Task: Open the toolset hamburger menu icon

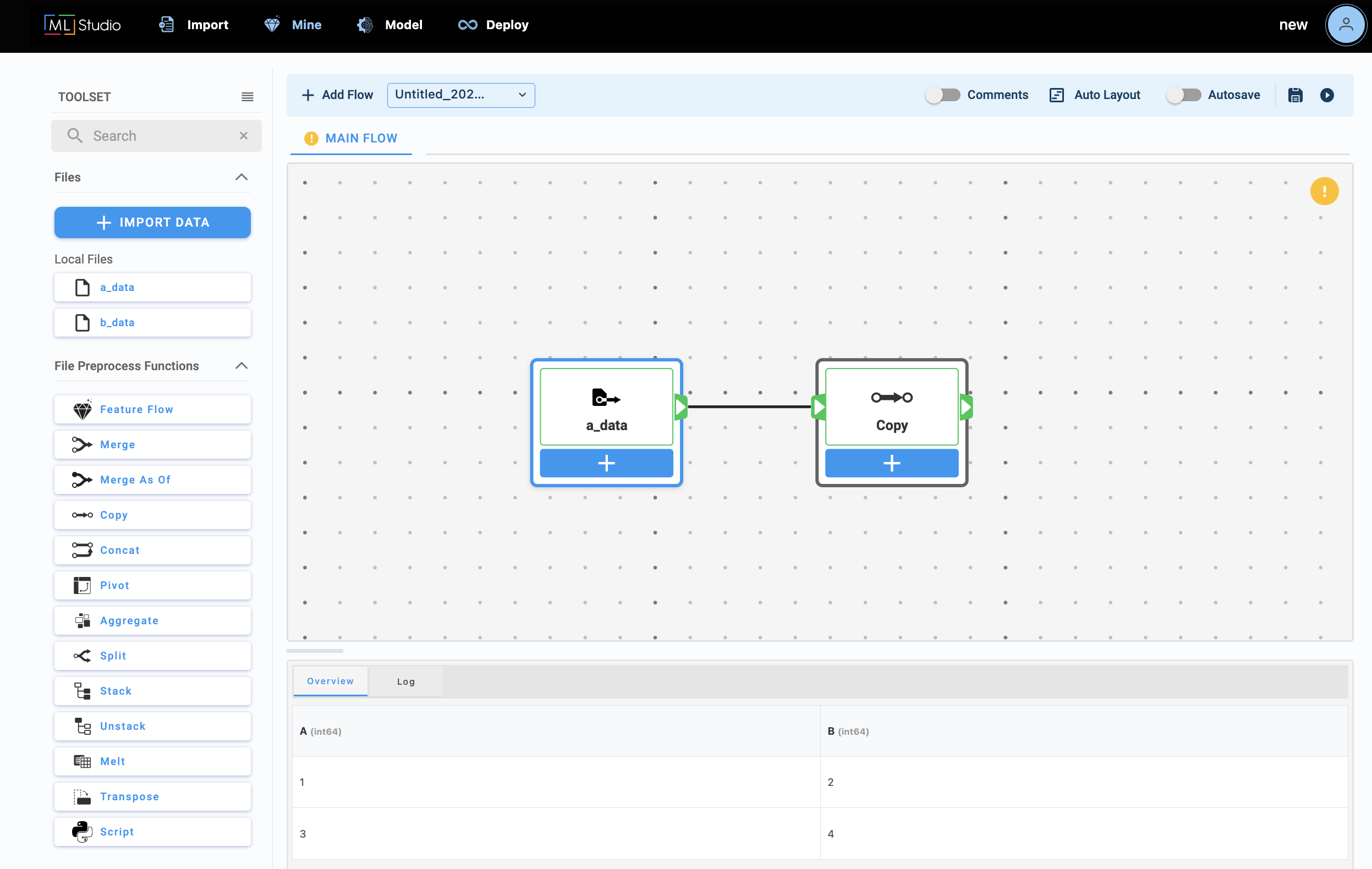Action: 248,97
